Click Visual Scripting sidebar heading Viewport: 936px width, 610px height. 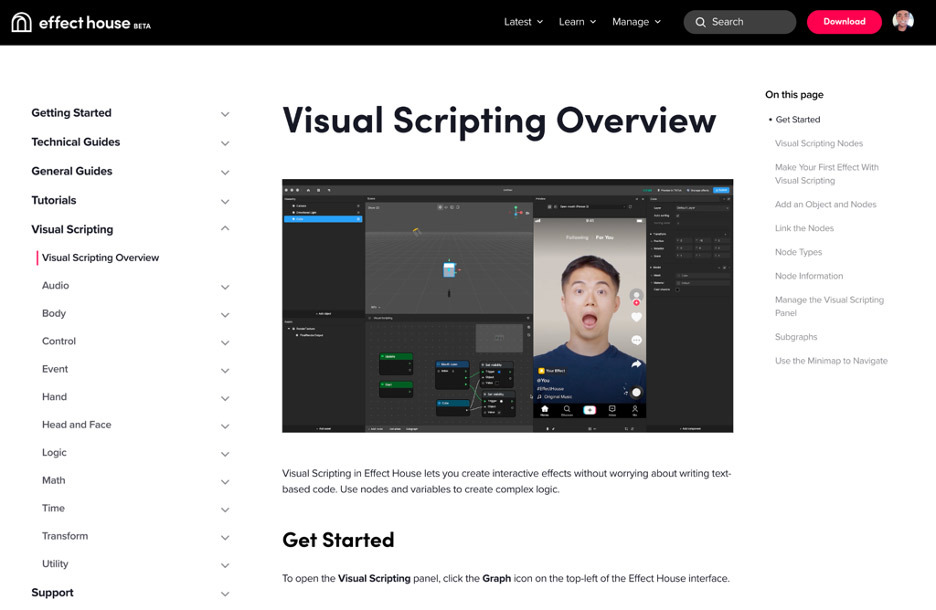[x=72, y=229]
